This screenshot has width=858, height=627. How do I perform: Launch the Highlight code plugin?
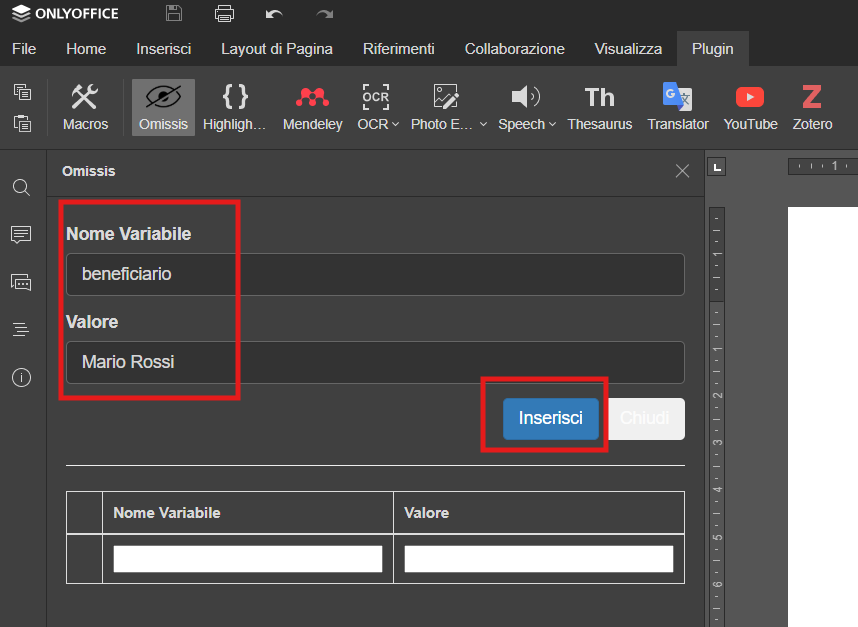click(235, 107)
